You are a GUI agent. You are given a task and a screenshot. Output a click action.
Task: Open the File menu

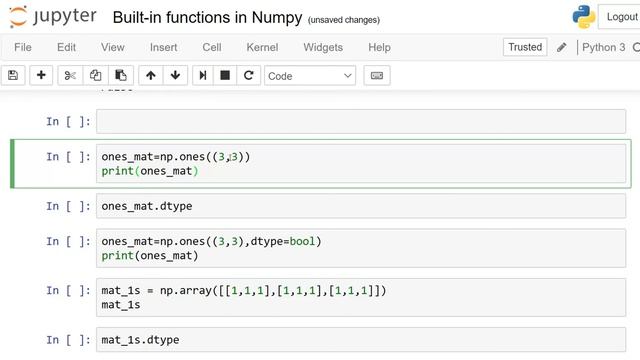(23, 47)
